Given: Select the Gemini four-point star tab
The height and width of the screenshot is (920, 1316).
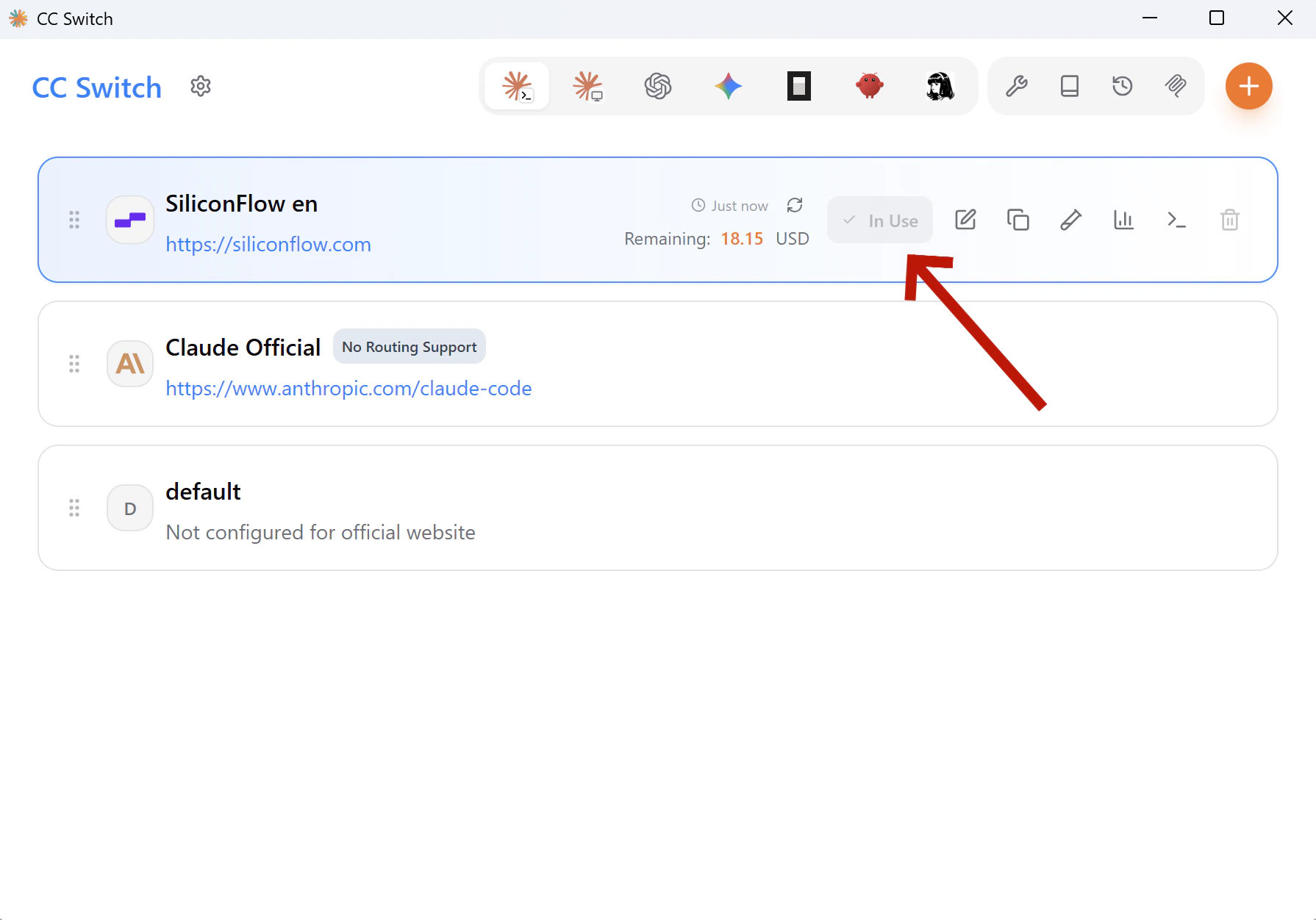Looking at the screenshot, I should [729, 87].
